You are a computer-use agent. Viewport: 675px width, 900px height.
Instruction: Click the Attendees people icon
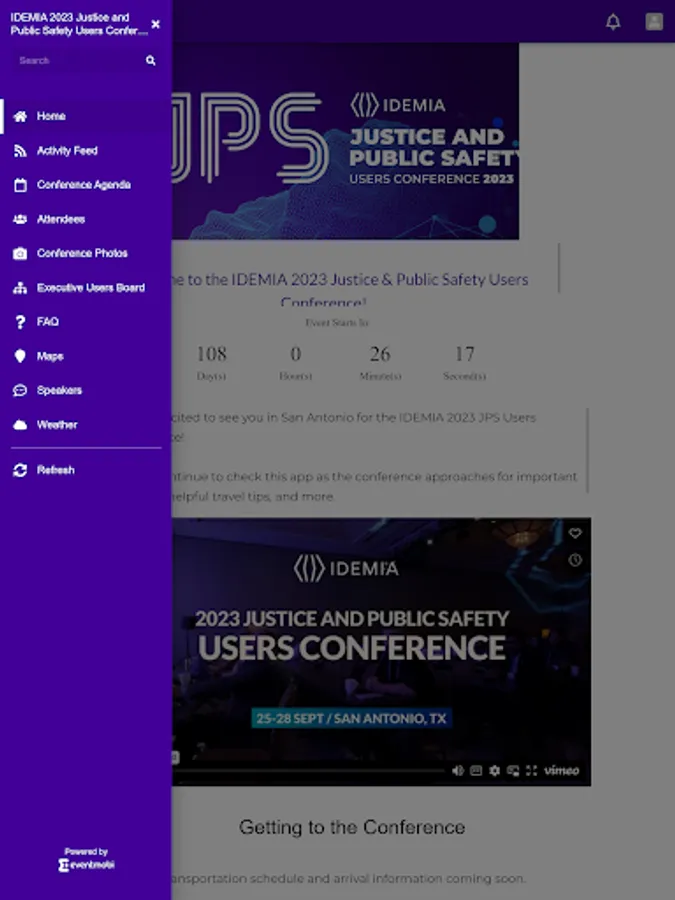20,219
